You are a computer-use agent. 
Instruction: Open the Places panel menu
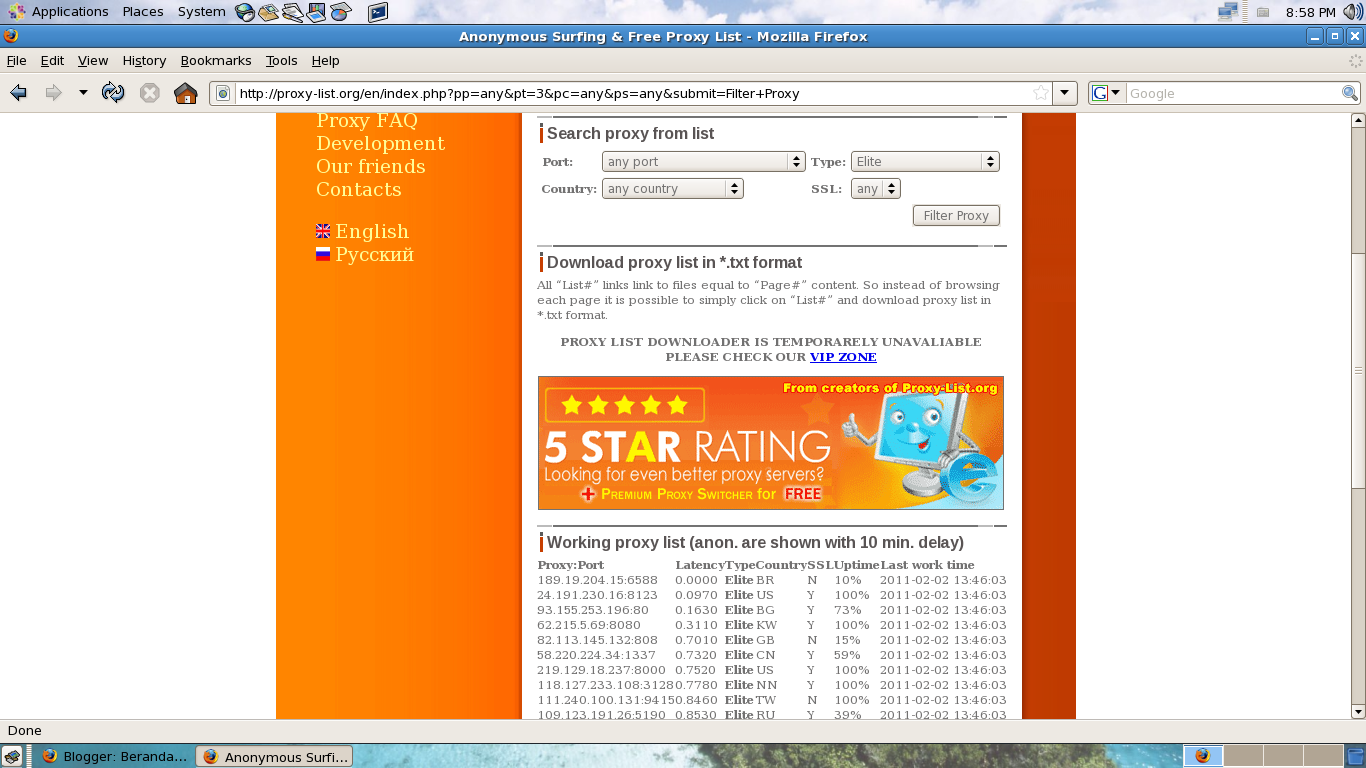coord(143,12)
